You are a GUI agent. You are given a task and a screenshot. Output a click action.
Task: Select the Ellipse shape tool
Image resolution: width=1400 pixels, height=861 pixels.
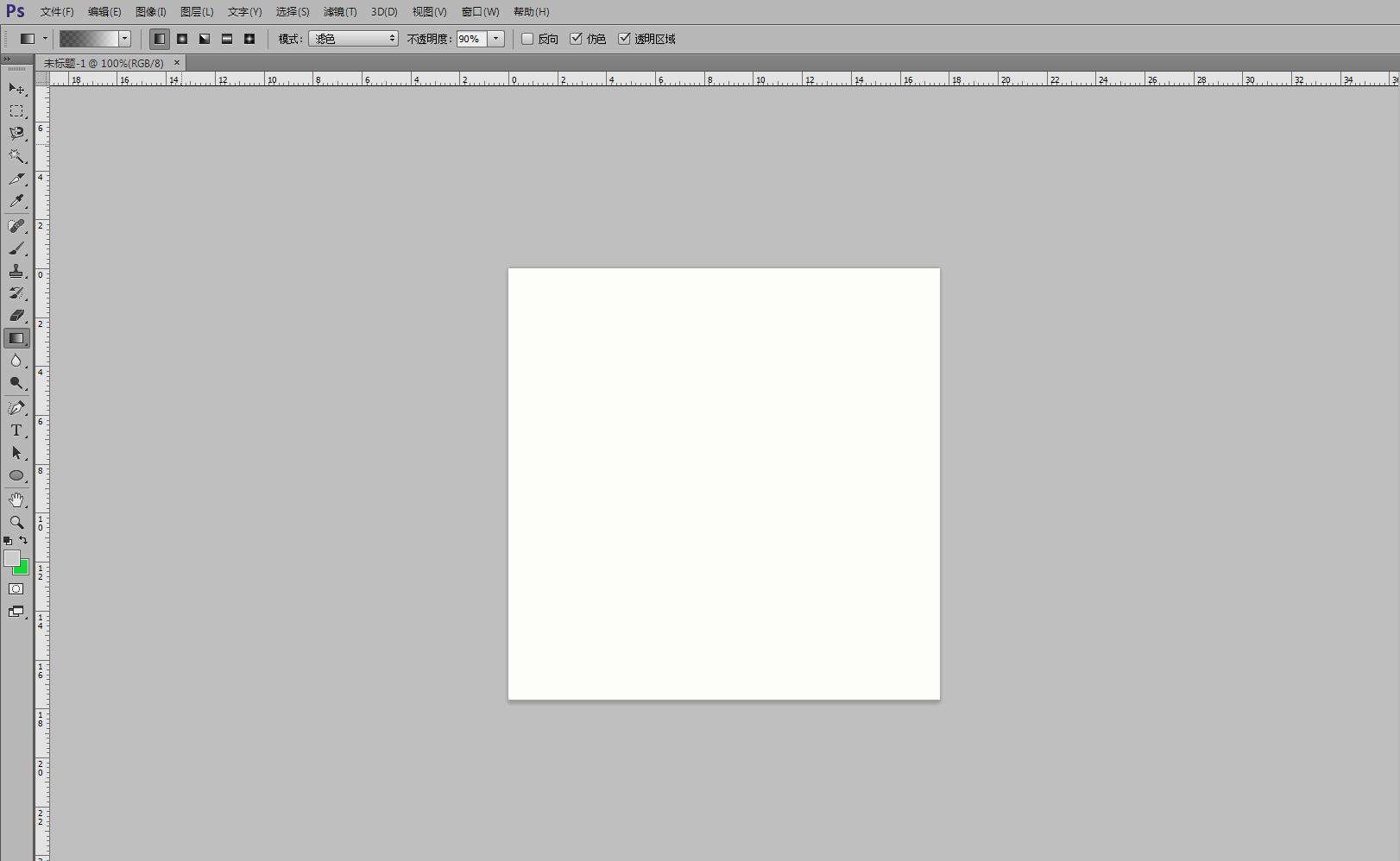pos(16,475)
